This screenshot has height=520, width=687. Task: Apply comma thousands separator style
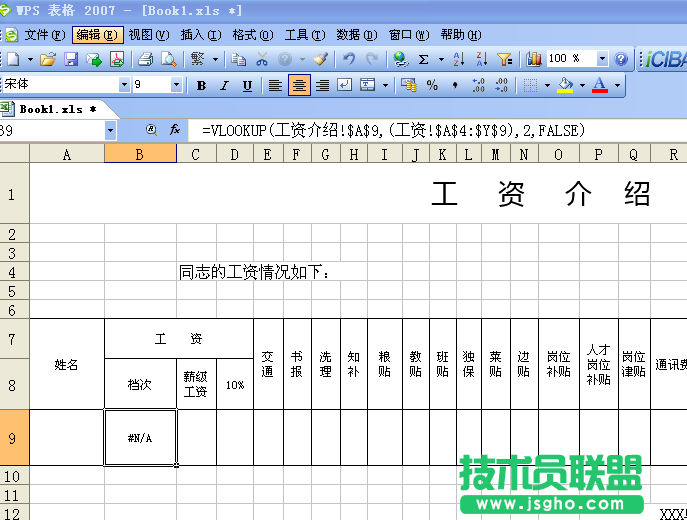455,85
